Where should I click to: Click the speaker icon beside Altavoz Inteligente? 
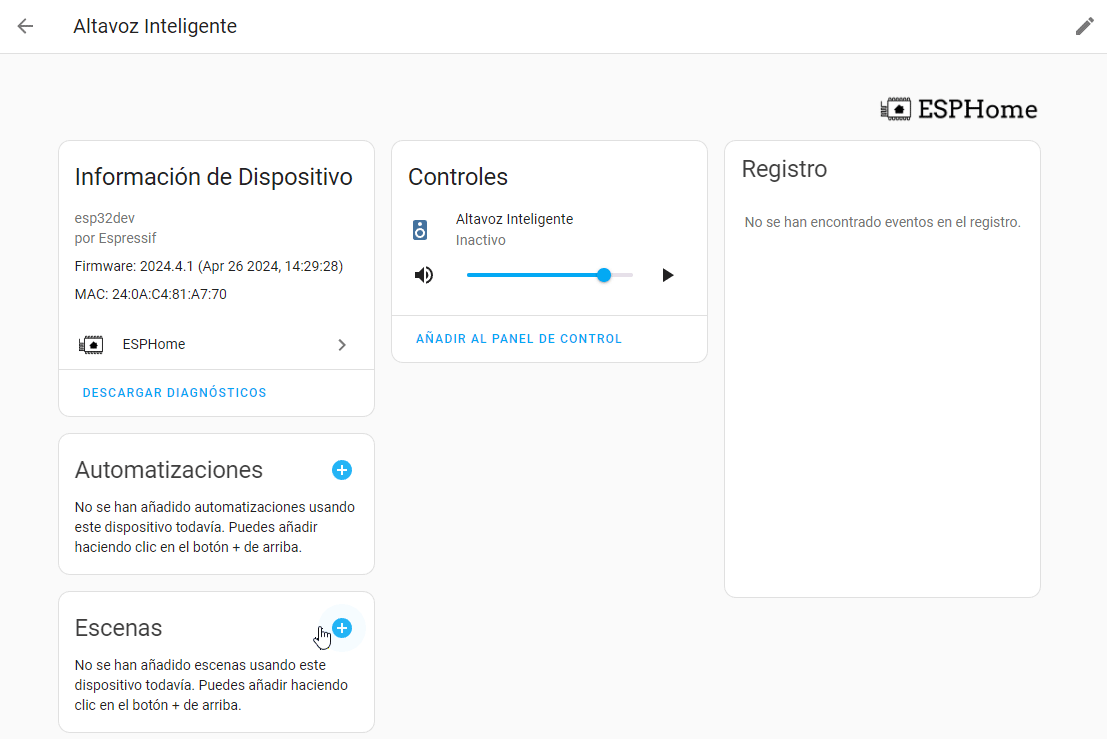(x=421, y=230)
